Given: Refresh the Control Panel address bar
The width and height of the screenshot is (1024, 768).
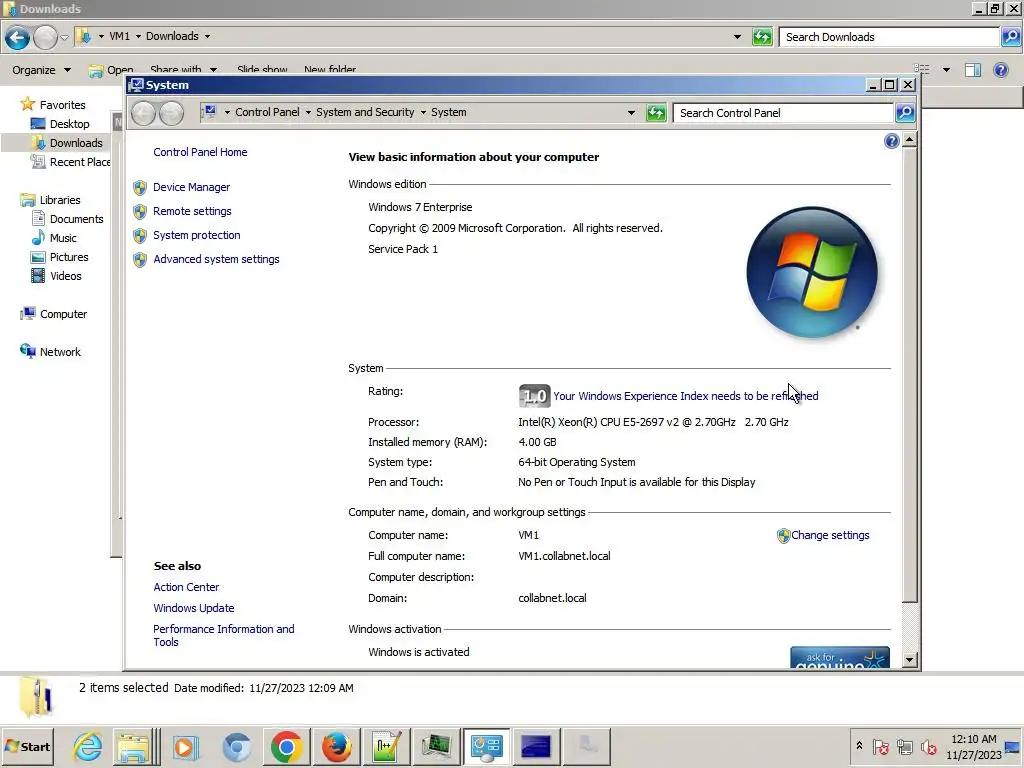Looking at the screenshot, I should pyautogui.click(x=656, y=113).
